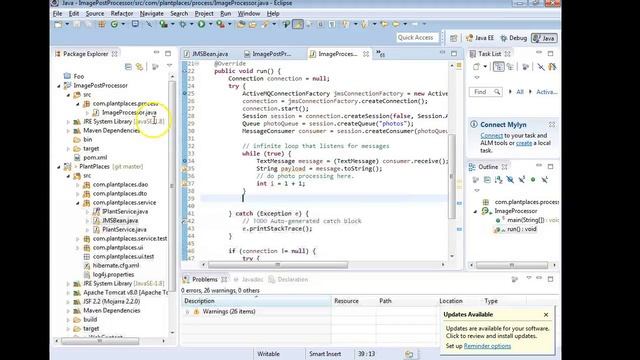Close the Updates Available popup
640x360 pixels.
(546, 315)
